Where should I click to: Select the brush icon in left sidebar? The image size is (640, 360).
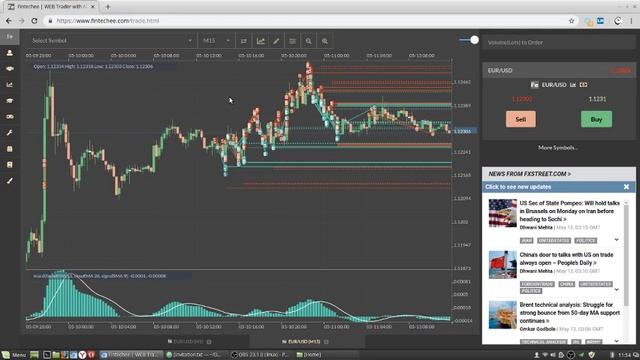point(9,180)
